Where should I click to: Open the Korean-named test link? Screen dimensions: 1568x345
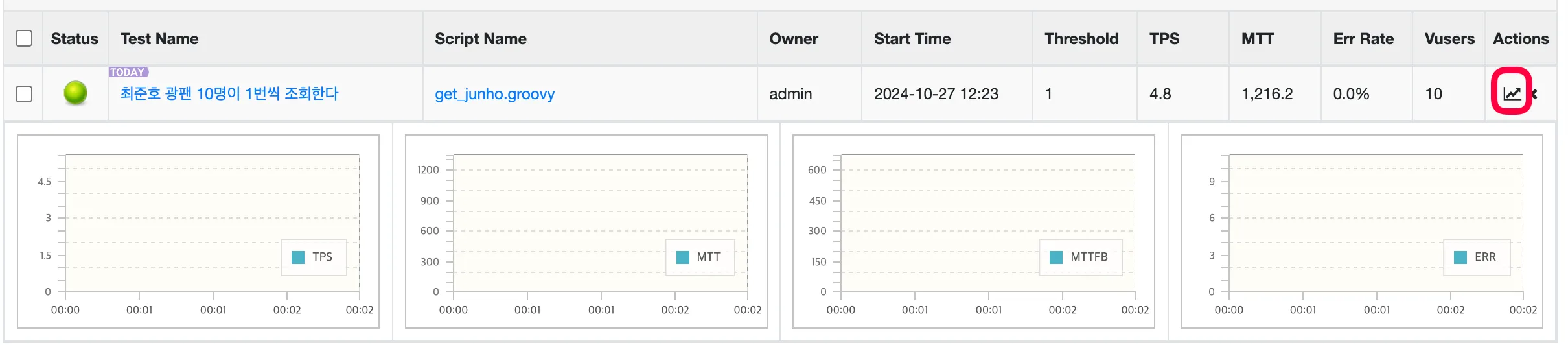(x=229, y=94)
